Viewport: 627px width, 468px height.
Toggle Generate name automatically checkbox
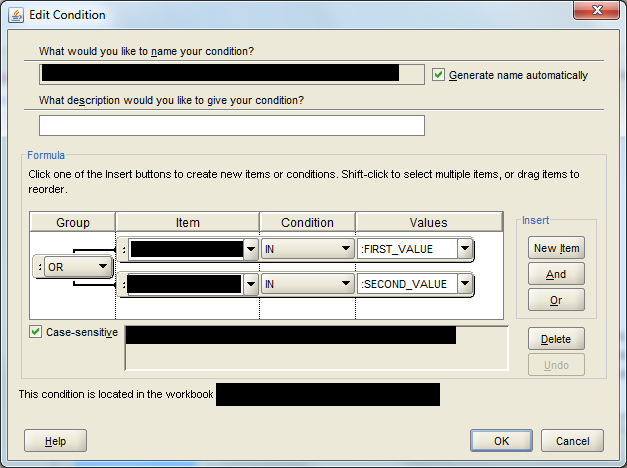pyautogui.click(x=438, y=74)
